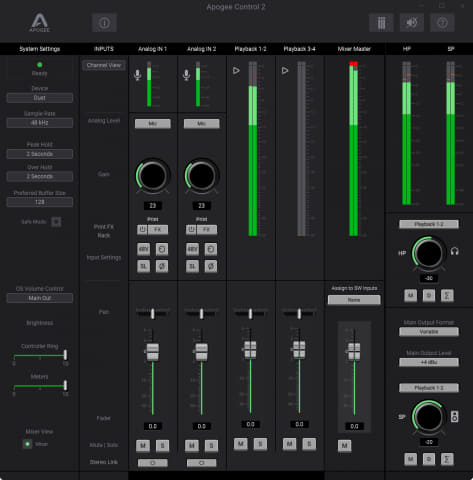Click the Analog IN 2 gain value field

(202, 206)
